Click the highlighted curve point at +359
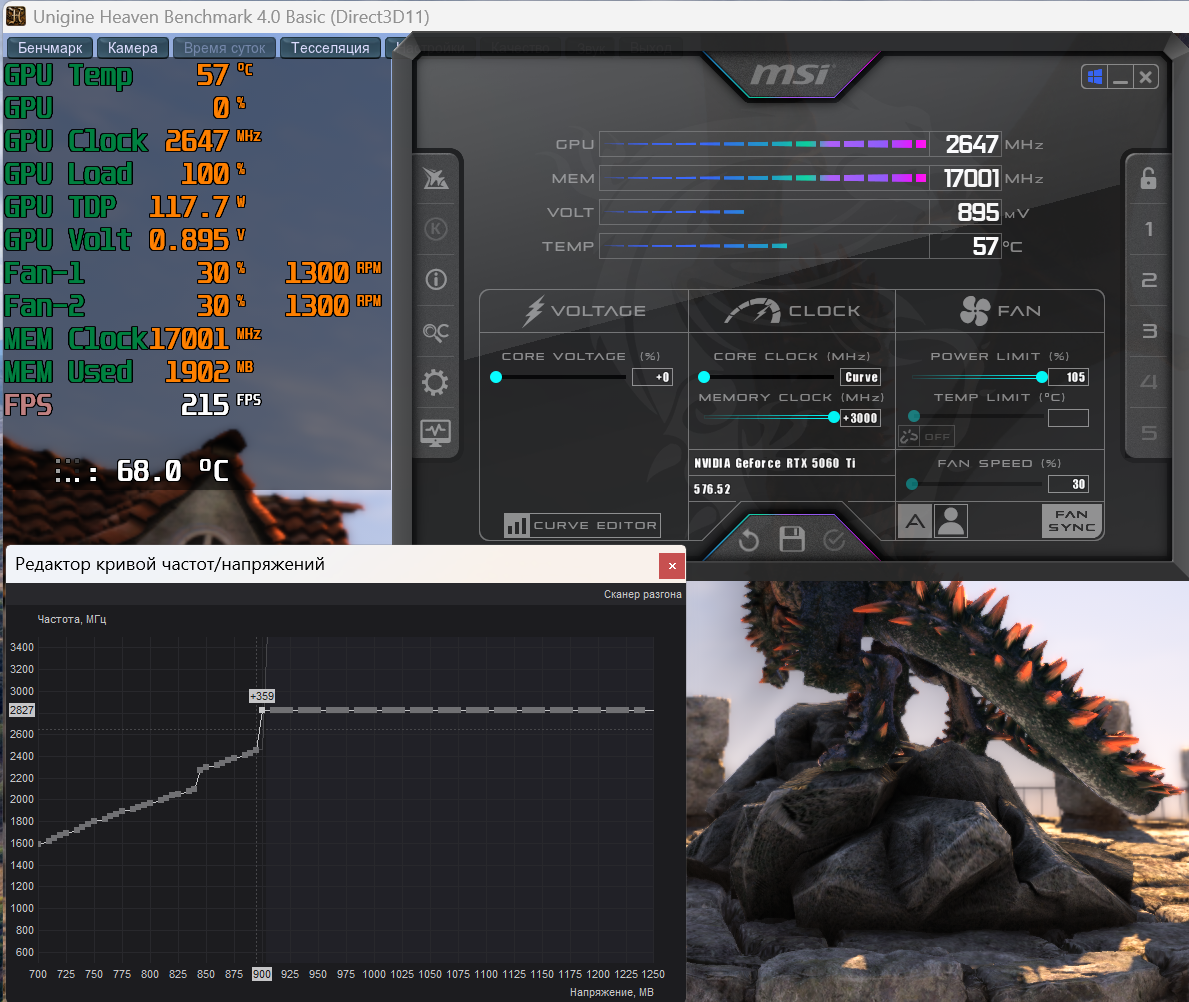1189x1002 pixels. tap(262, 710)
